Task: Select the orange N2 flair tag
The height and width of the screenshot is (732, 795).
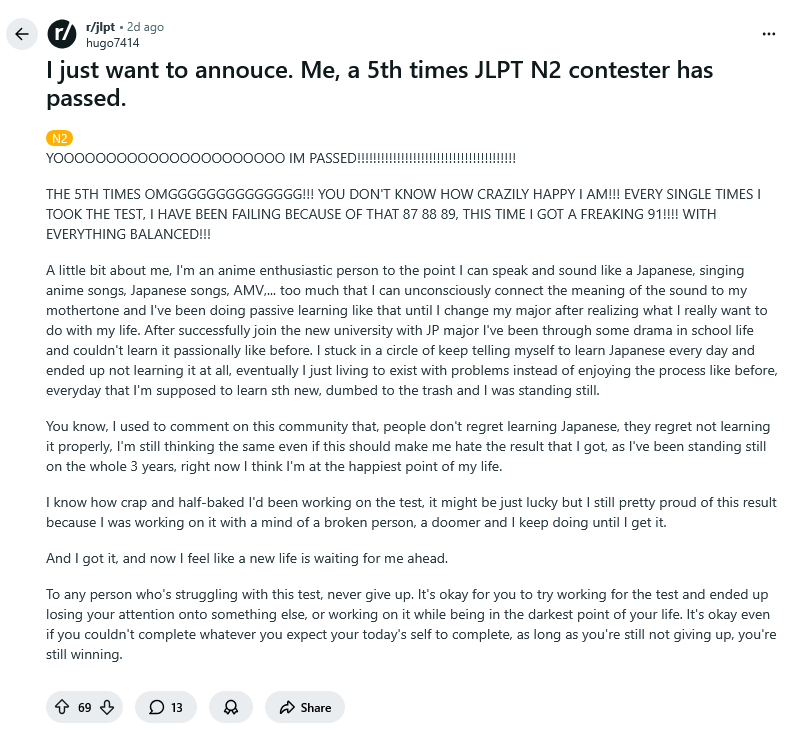Action: coord(59,138)
